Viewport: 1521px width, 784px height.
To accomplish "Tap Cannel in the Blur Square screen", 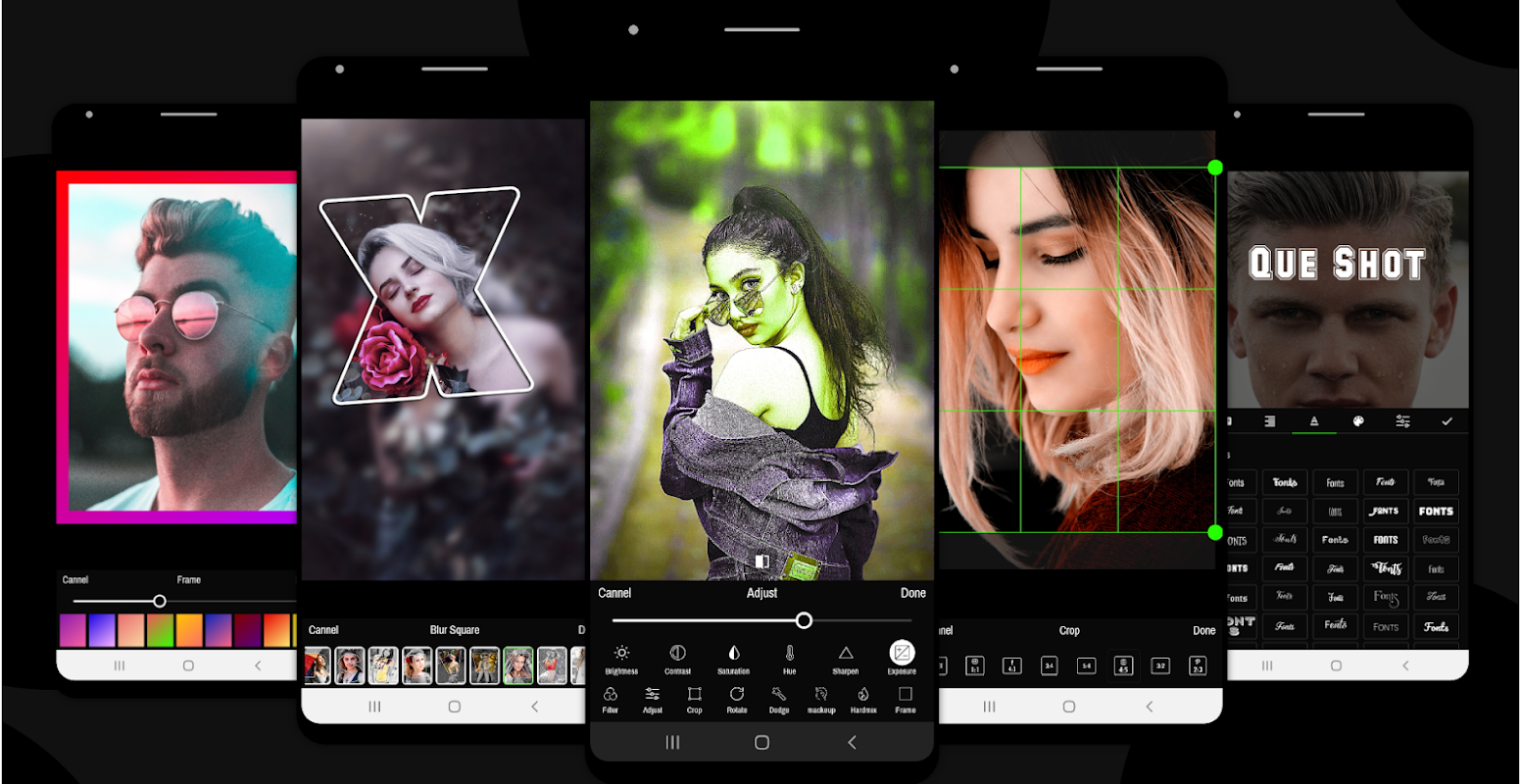I will [x=323, y=630].
